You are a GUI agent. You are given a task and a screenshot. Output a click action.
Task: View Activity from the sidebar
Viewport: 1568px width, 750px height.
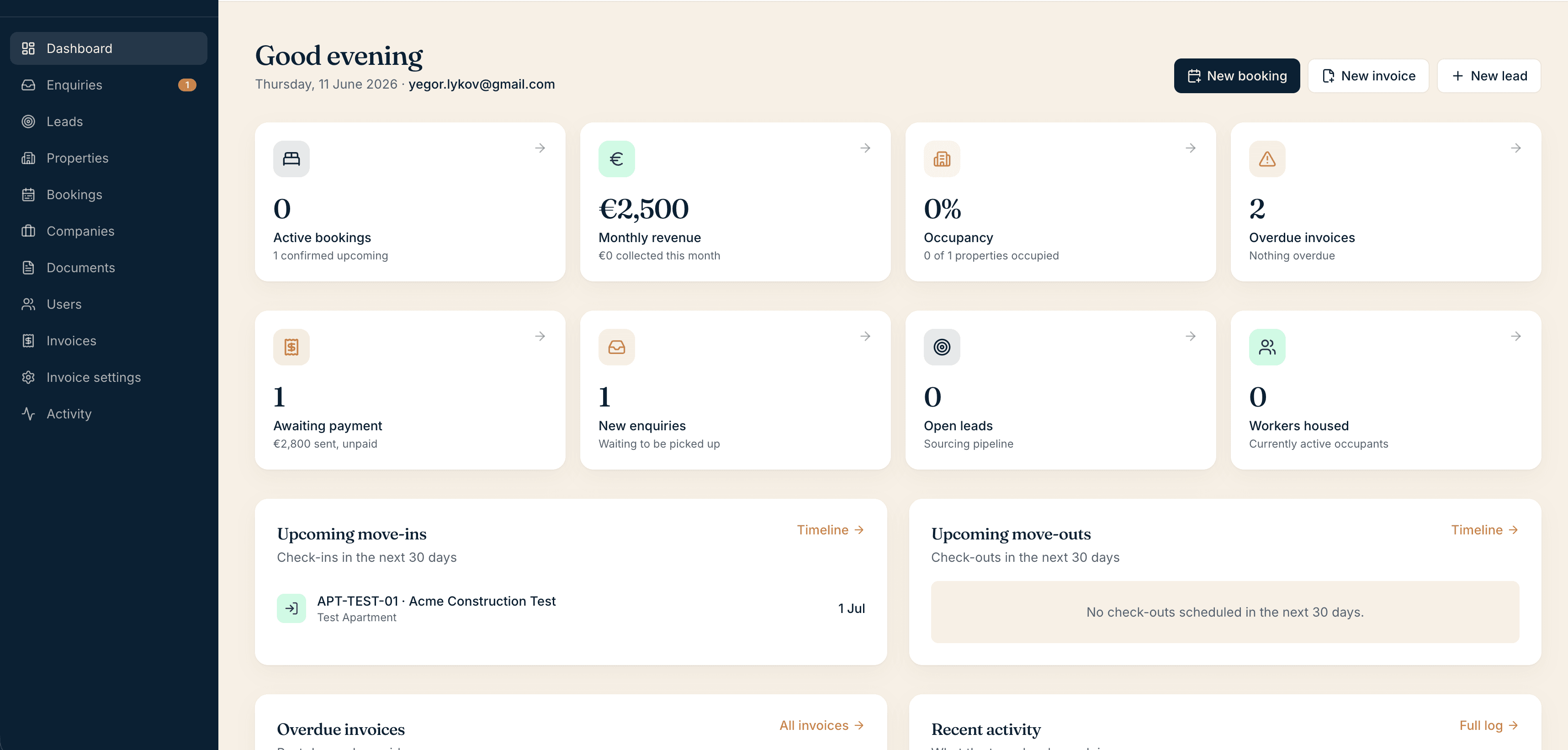tap(108, 414)
